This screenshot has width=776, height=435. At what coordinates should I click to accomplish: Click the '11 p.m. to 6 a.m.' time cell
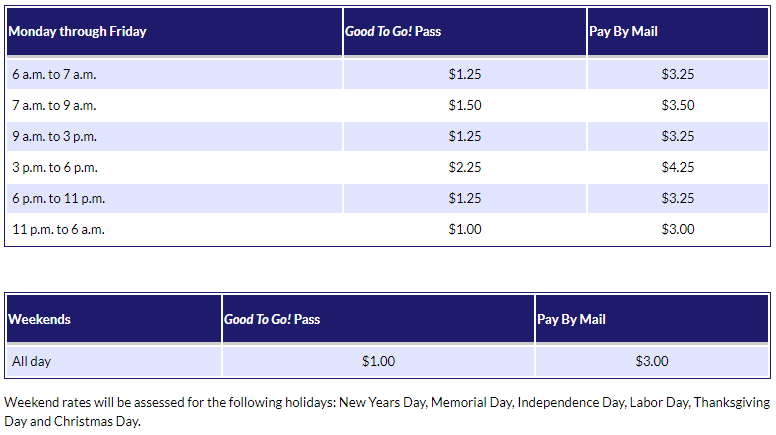point(58,229)
